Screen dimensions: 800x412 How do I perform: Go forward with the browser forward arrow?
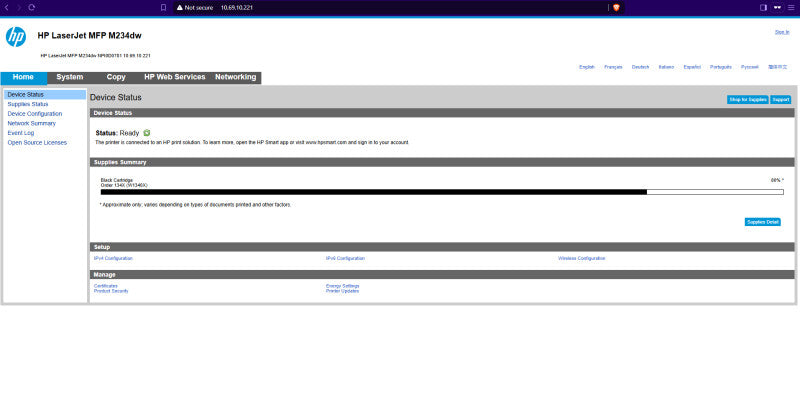(x=19, y=8)
